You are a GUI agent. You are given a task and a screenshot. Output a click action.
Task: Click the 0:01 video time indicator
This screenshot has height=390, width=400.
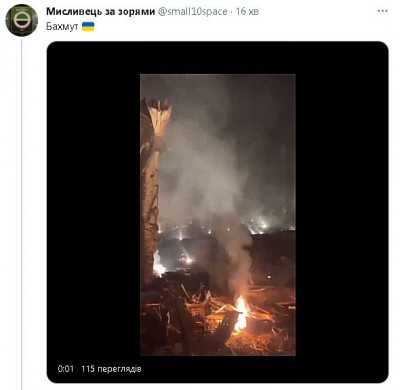click(66, 369)
